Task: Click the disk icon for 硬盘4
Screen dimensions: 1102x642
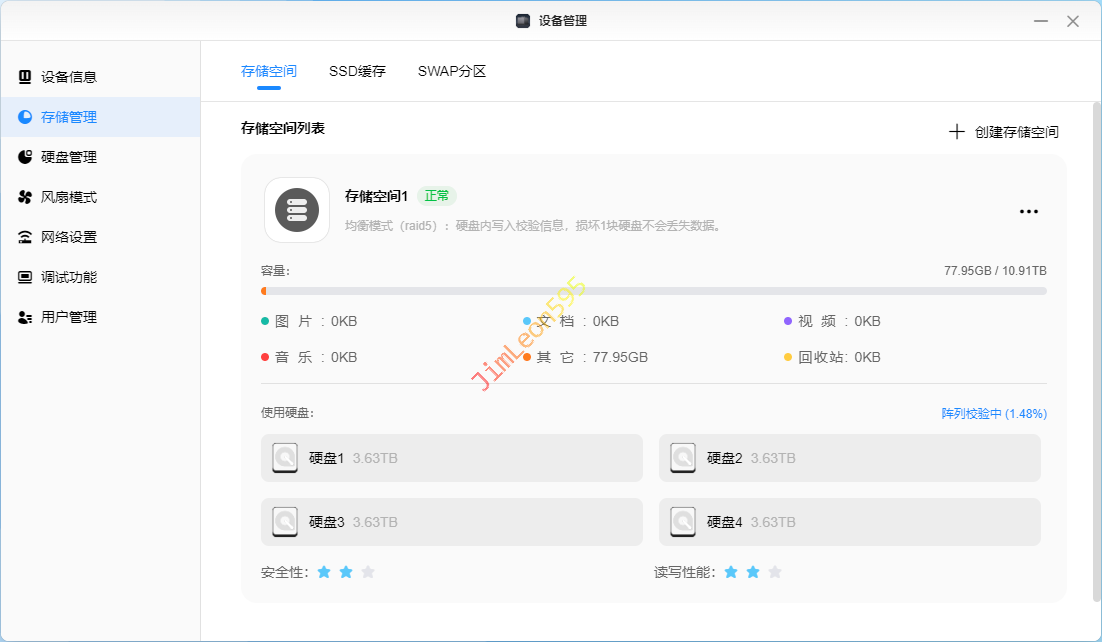Action: (x=683, y=522)
